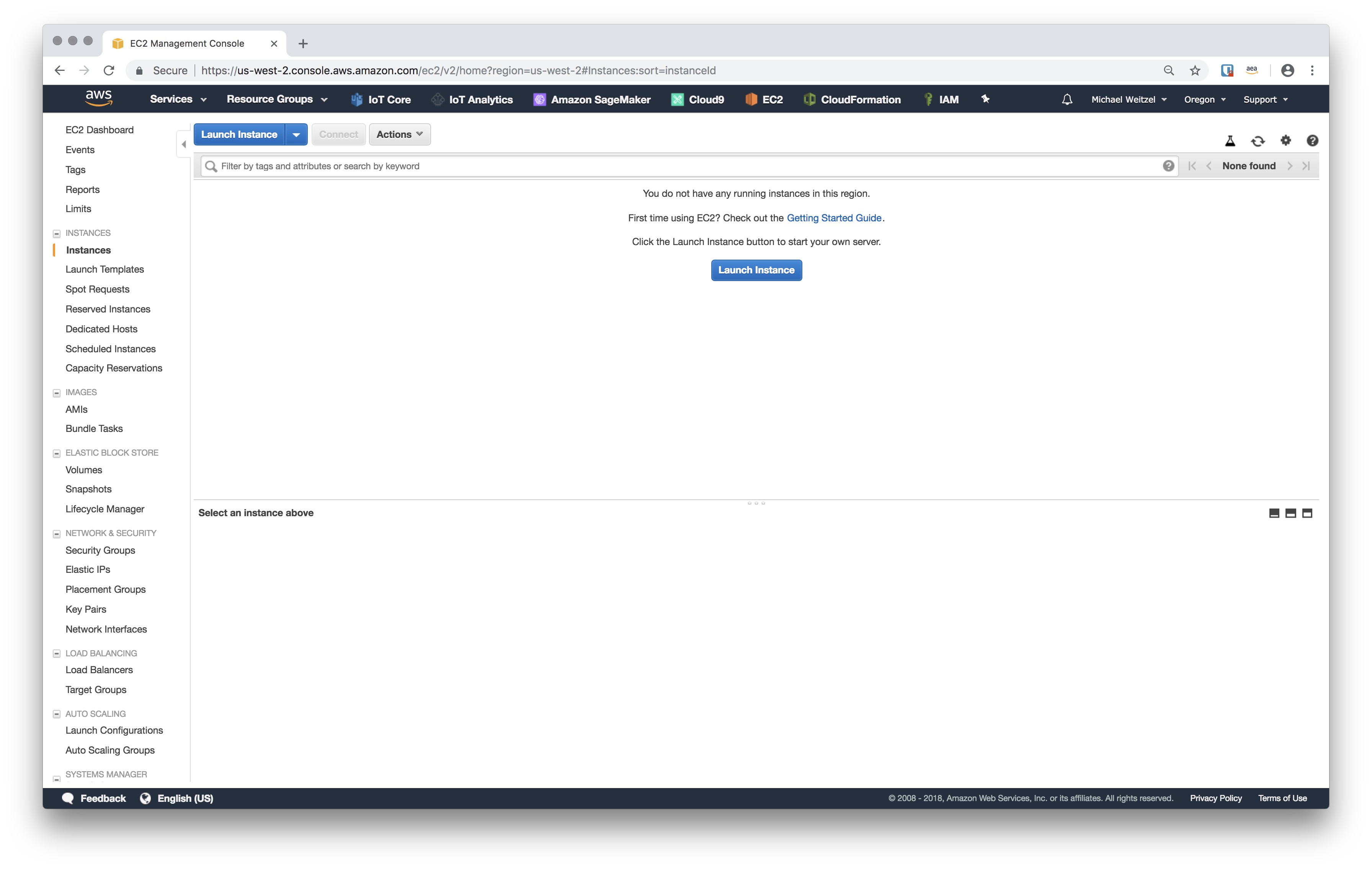Collapse the left navigation sidebar
This screenshot has width=1372, height=870.
[183, 144]
